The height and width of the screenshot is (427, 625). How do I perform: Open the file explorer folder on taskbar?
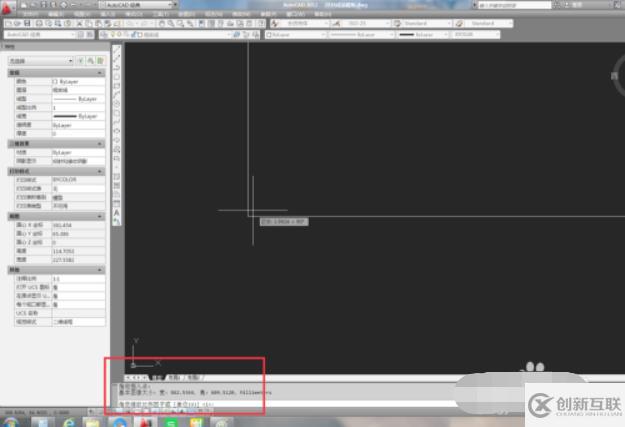92,422
